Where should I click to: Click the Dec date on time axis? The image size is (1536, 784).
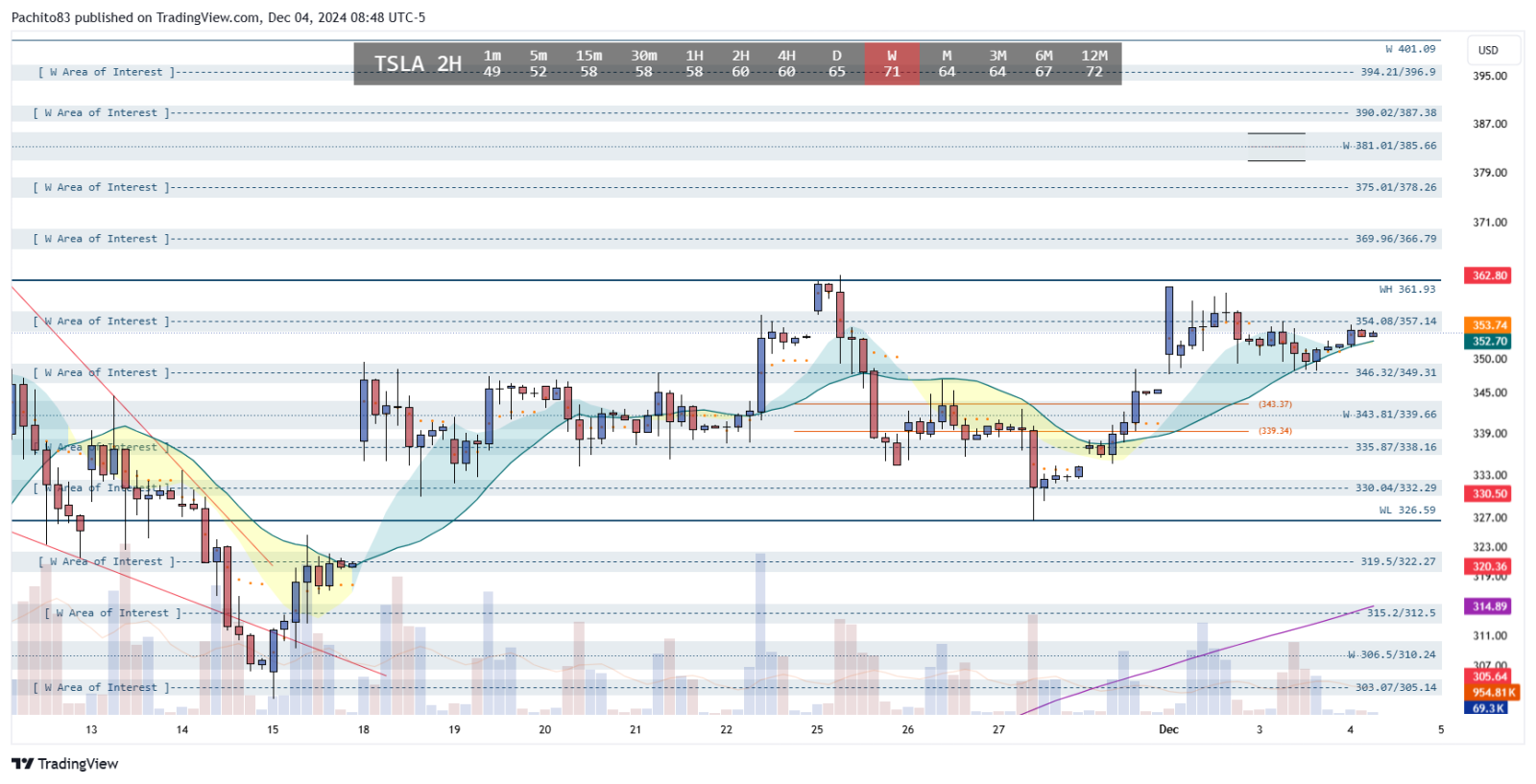click(x=1168, y=729)
